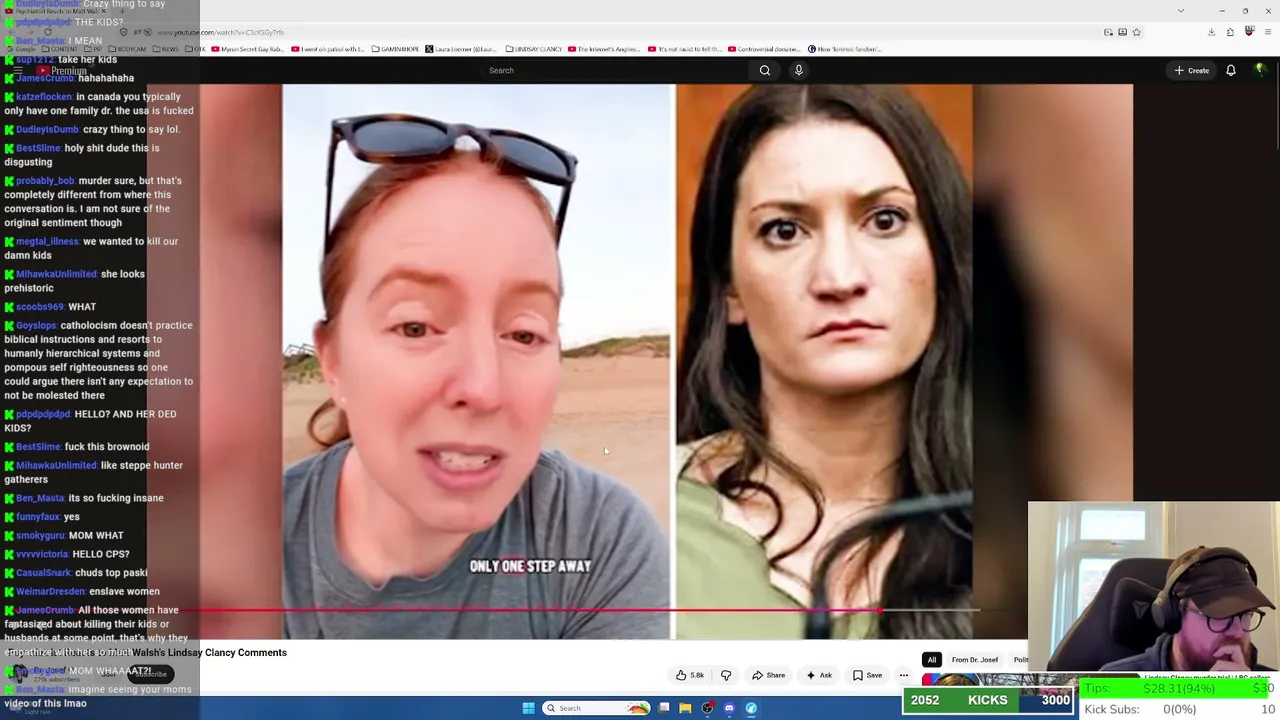Save the video to a playlist
Viewport: 1280px width, 720px height.
tap(867, 675)
